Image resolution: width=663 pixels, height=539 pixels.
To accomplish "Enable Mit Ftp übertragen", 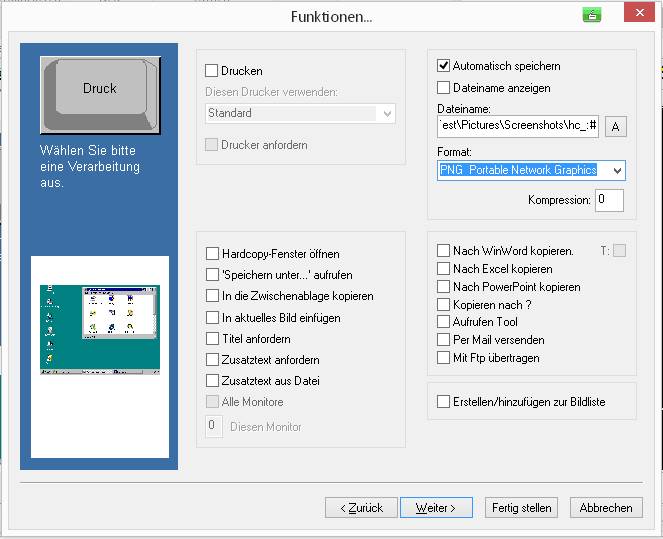I will pyautogui.click(x=443, y=358).
